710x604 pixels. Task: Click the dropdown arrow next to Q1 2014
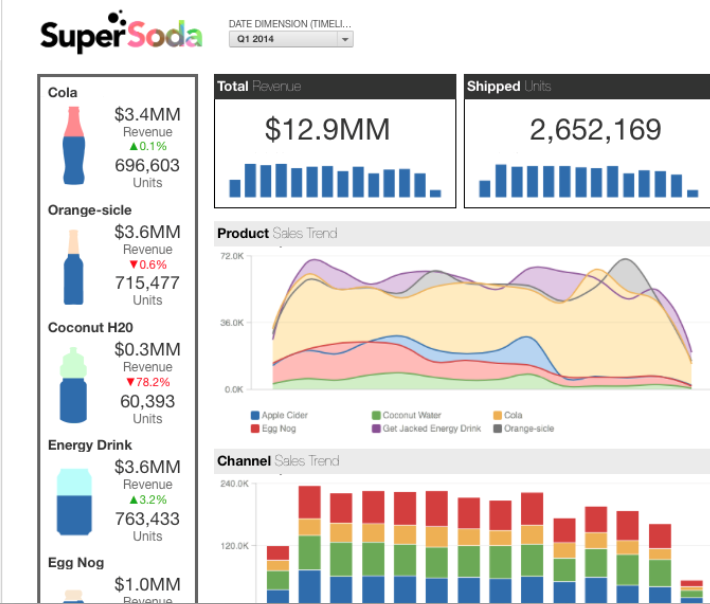[x=345, y=39]
